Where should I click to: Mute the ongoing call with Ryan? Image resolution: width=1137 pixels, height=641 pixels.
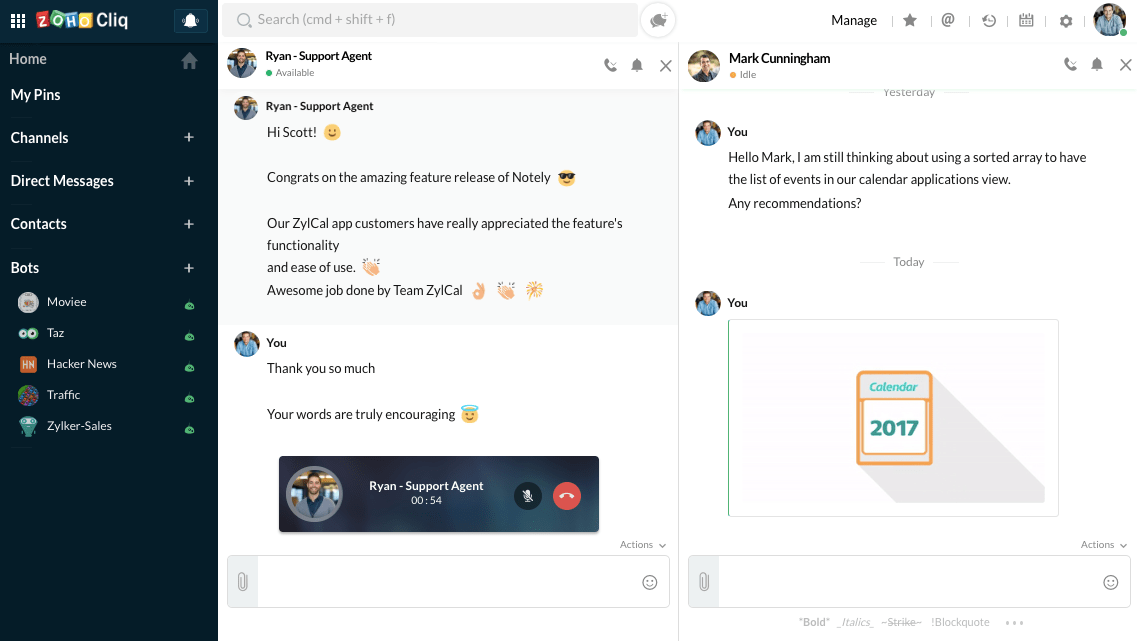tap(527, 495)
